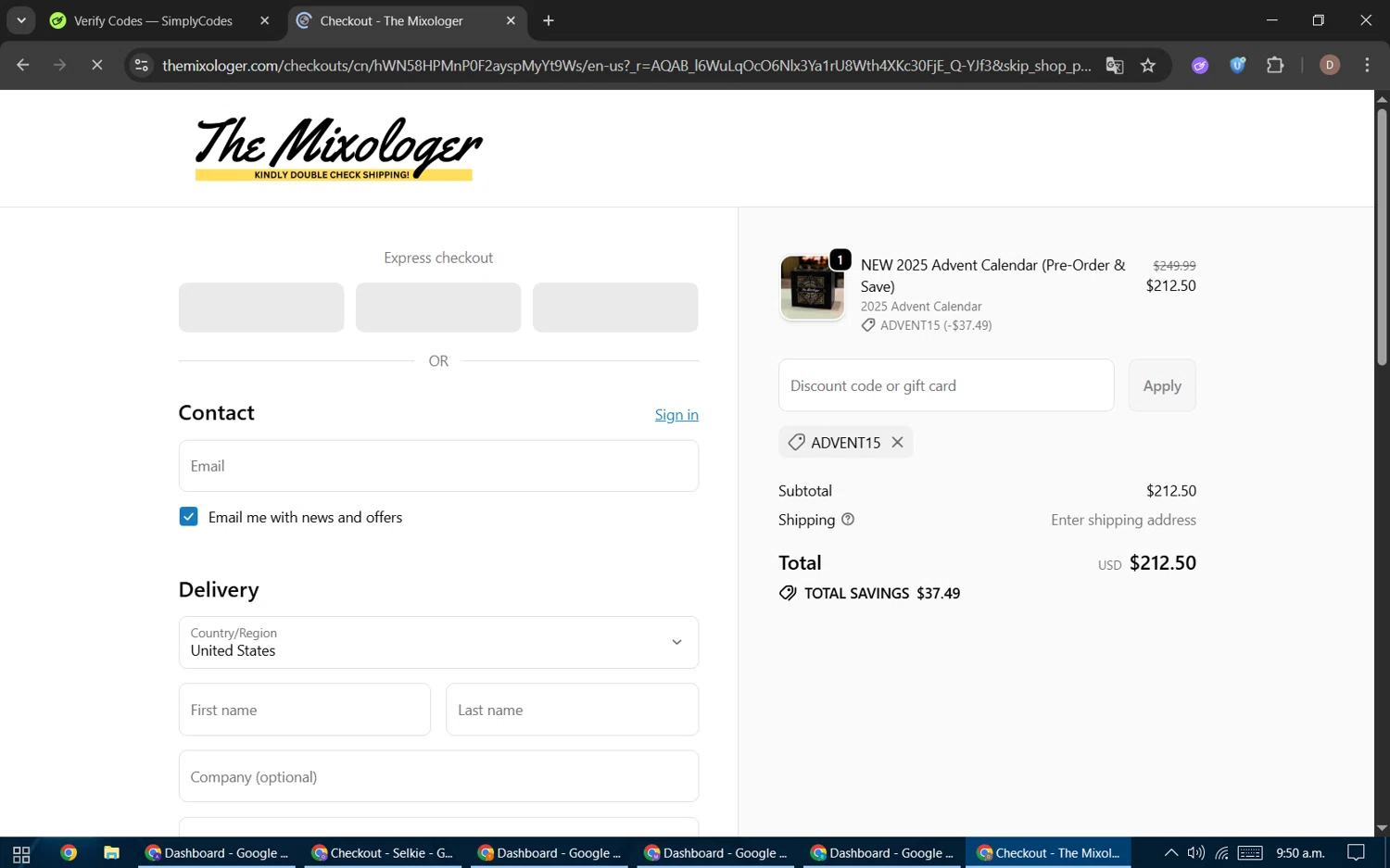Viewport: 1390px width, 868px height.
Task: Focus the Company (optional) field
Action: (438, 776)
